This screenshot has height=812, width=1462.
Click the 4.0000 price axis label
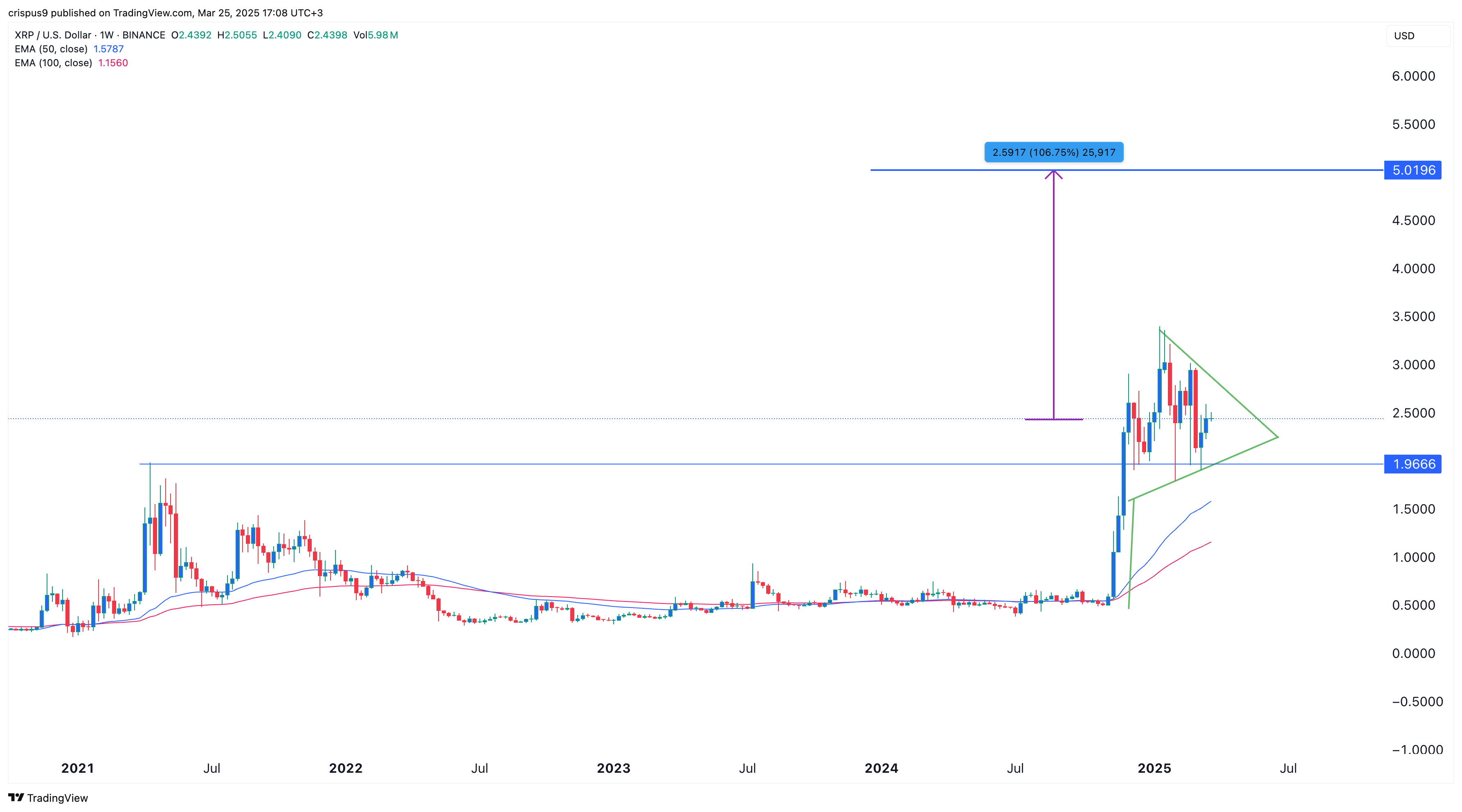click(1413, 268)
